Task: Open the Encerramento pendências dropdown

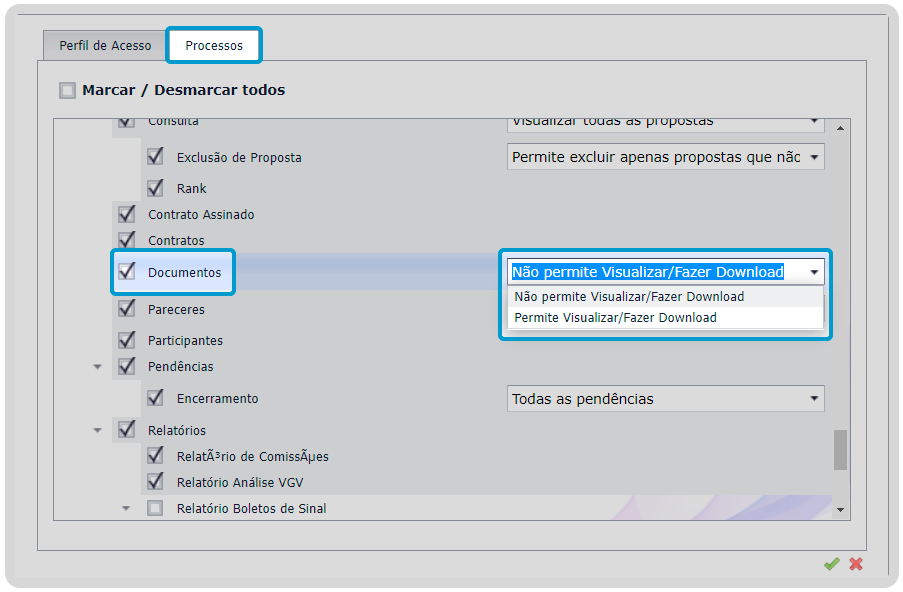Action: pyautogui.click(x=666, y=399)
